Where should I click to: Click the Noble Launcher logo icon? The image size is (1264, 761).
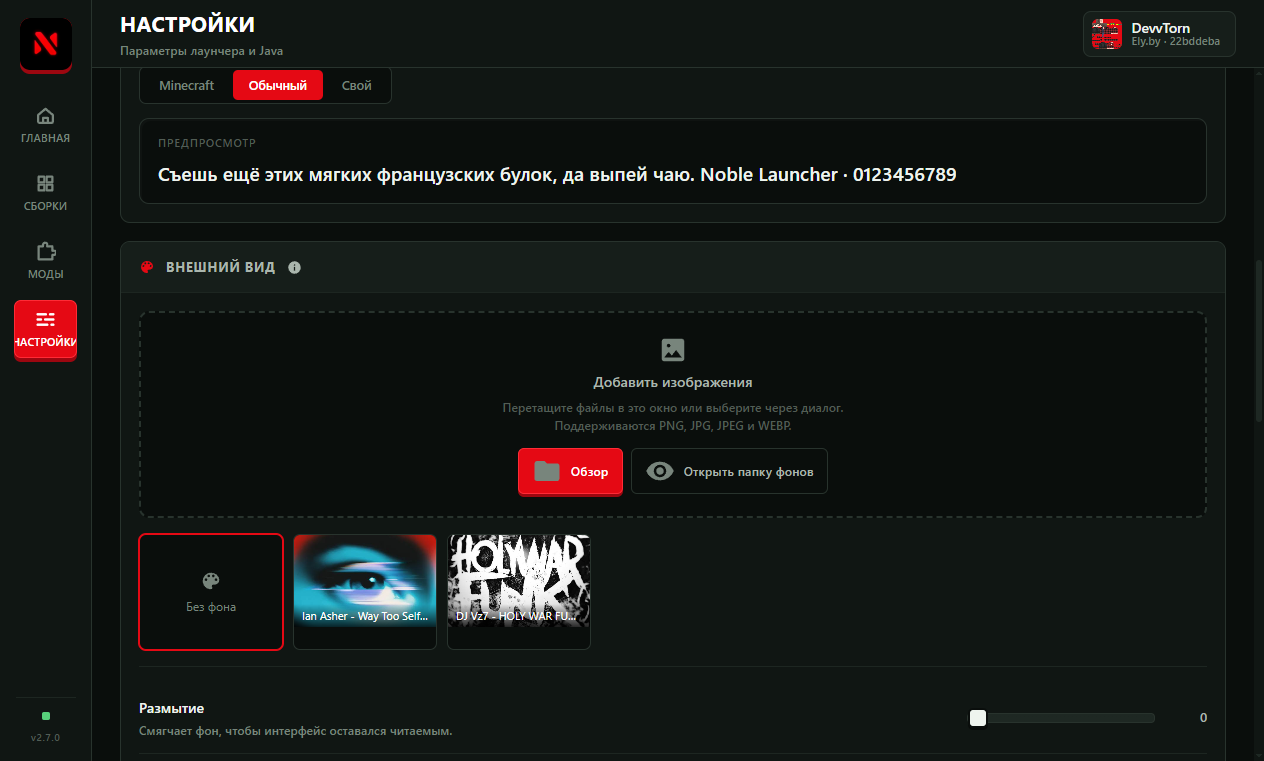[x=45, y=45]
